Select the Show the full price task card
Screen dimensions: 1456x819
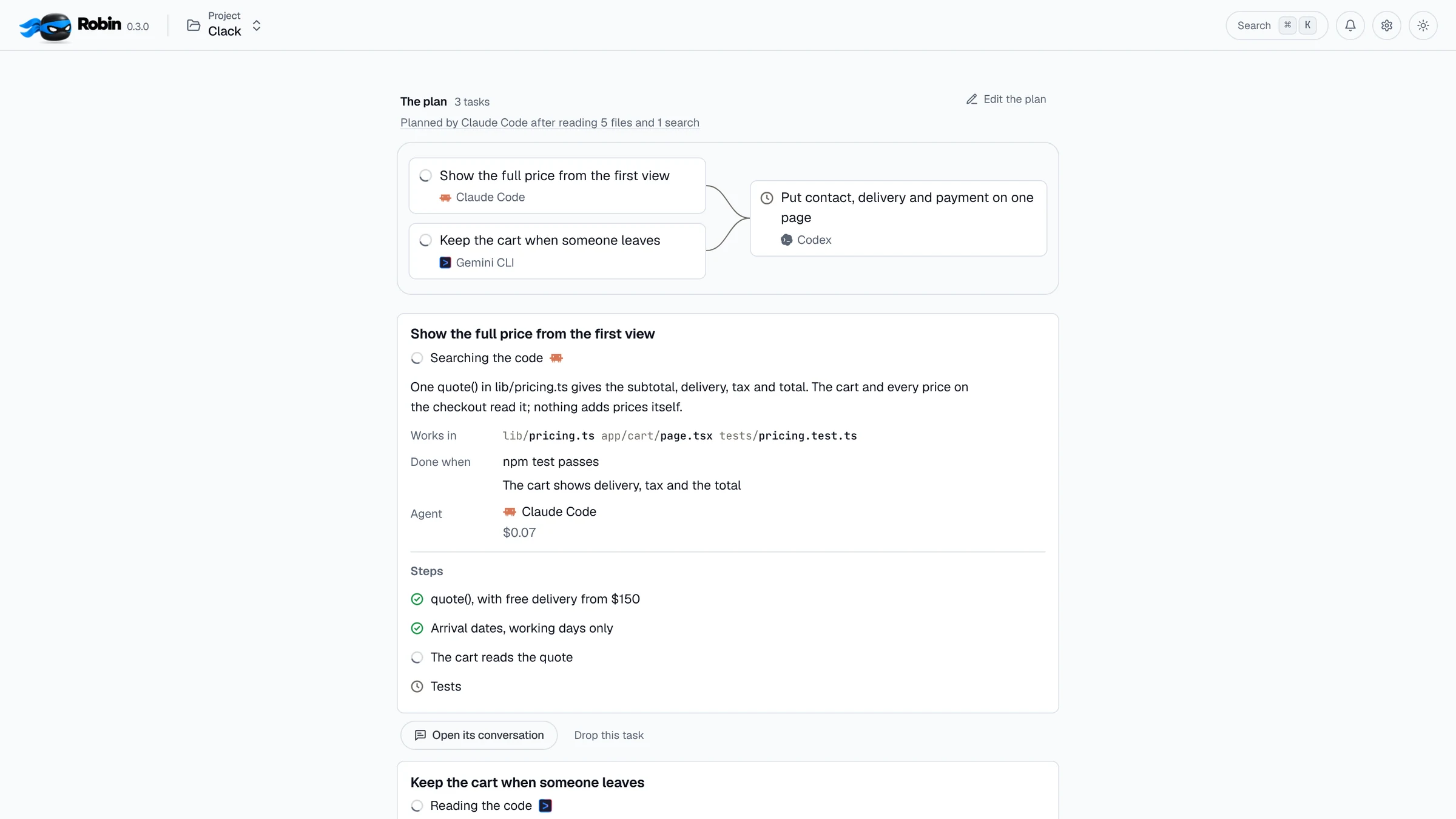pos(557,186)
